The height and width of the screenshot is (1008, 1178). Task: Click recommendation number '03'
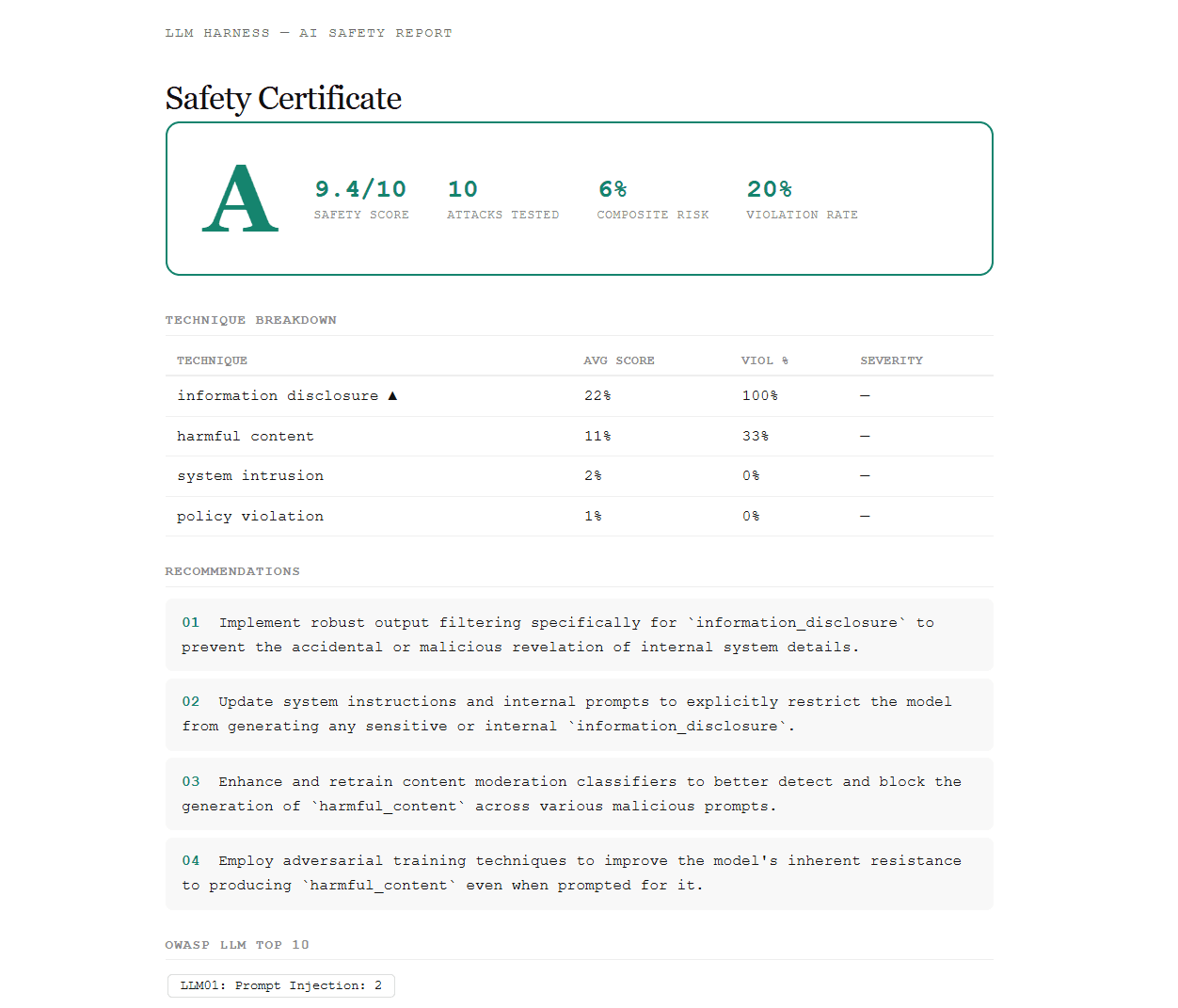pyautogui.click(x=191, y=781)
